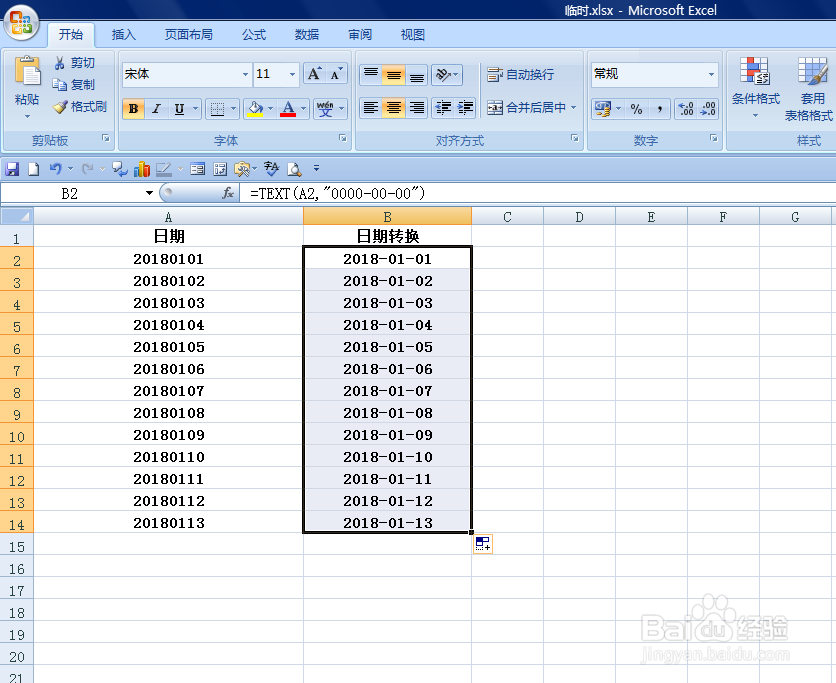Set bottom vertical alignment
Image resolution: width=836 pixels, height=683 pixels.
pyautogui.click(x=416, y=74)
